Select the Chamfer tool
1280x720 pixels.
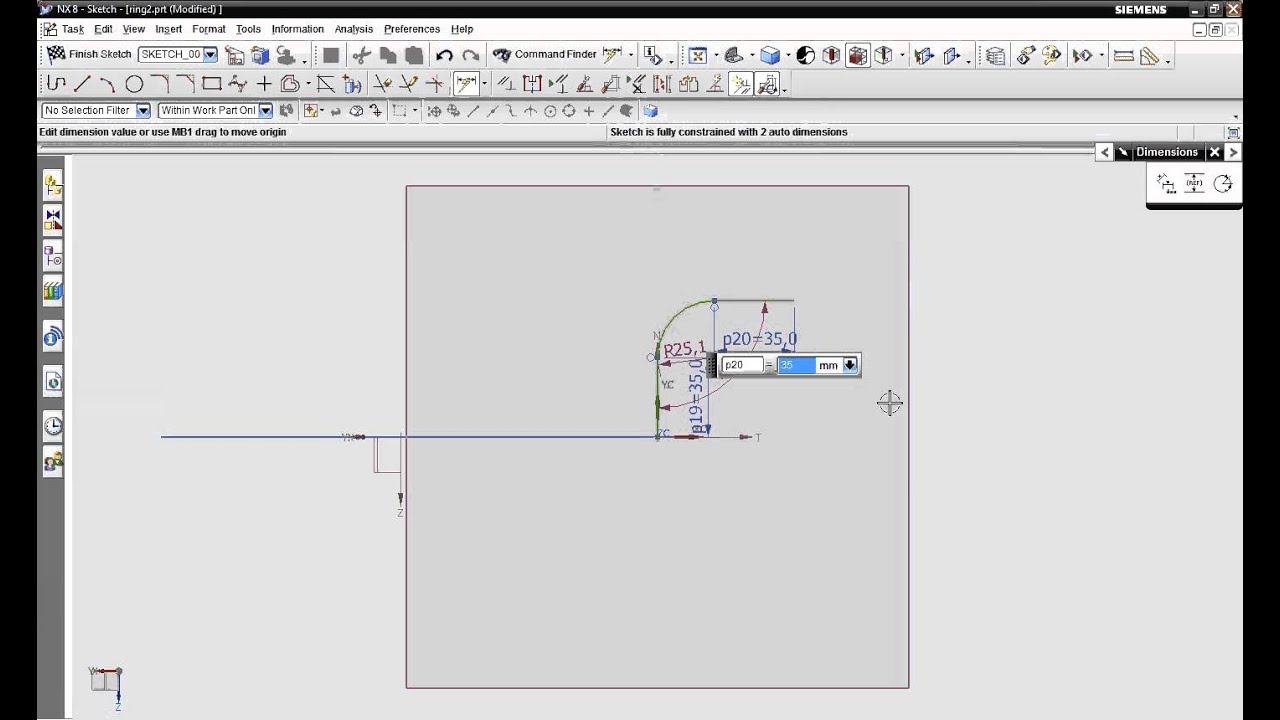(x=186, y=84)
